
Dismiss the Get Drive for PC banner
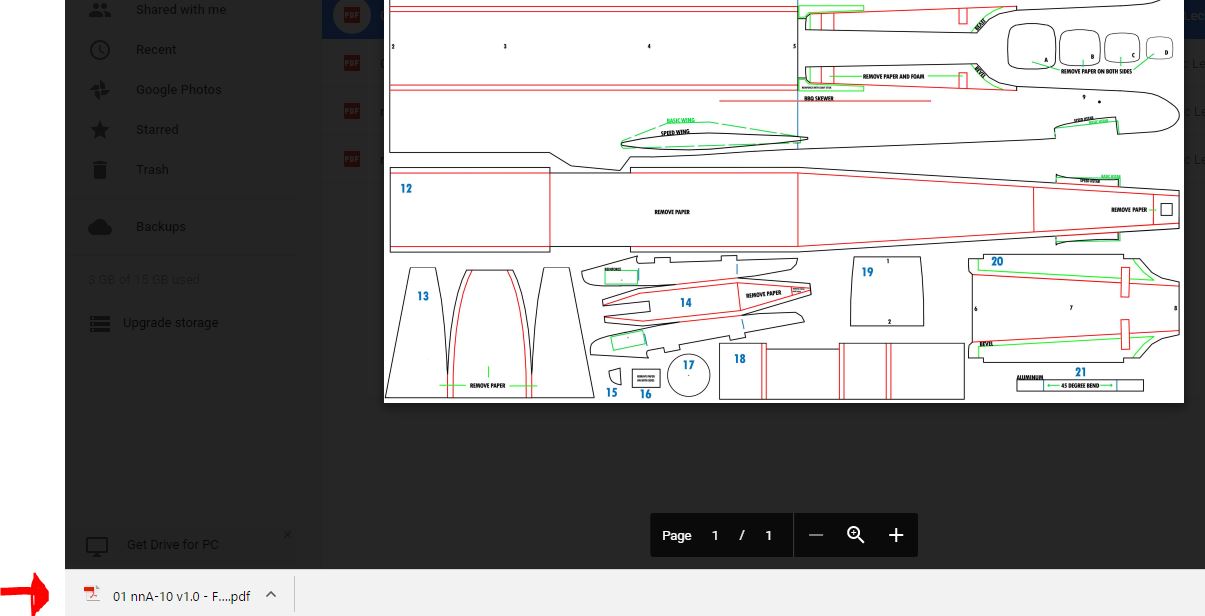point(288,535)
